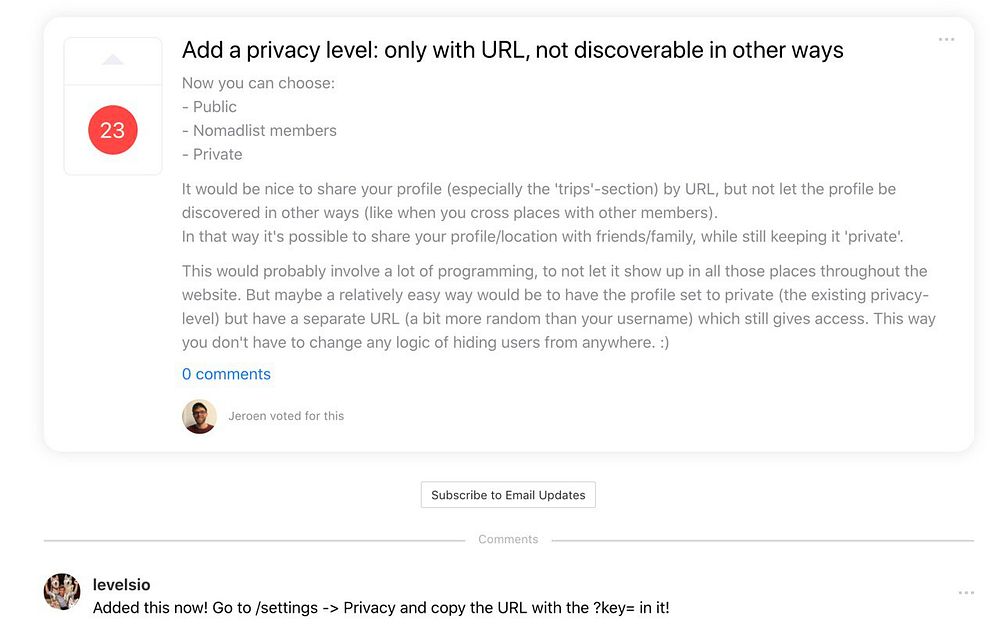Click Jeroen's profile avatar
This screenshot has height=644, width=1000.
pos(199,416)
